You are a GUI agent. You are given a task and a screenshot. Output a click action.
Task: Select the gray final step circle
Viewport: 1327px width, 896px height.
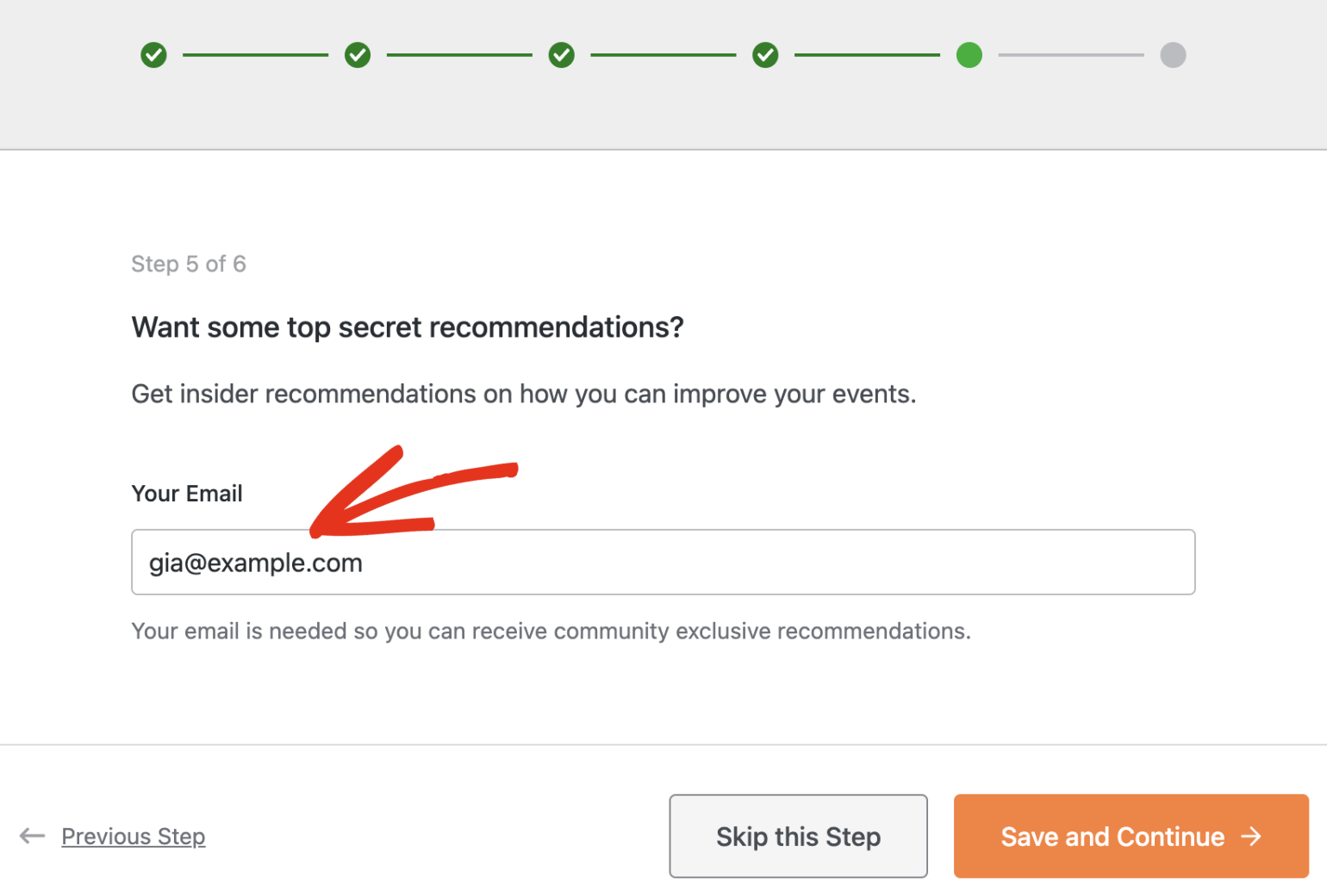click(x=1173, y=55)
